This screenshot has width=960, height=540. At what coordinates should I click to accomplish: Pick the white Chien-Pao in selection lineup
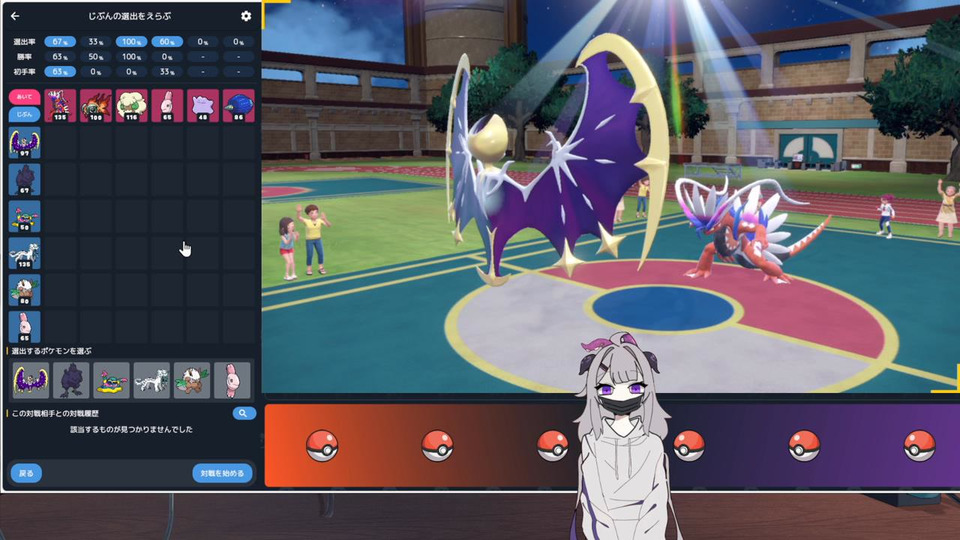pos(152,380)
